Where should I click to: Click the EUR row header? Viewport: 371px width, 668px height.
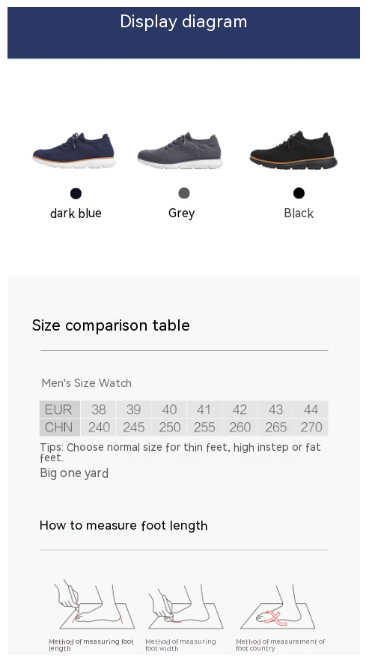point(60,409)
